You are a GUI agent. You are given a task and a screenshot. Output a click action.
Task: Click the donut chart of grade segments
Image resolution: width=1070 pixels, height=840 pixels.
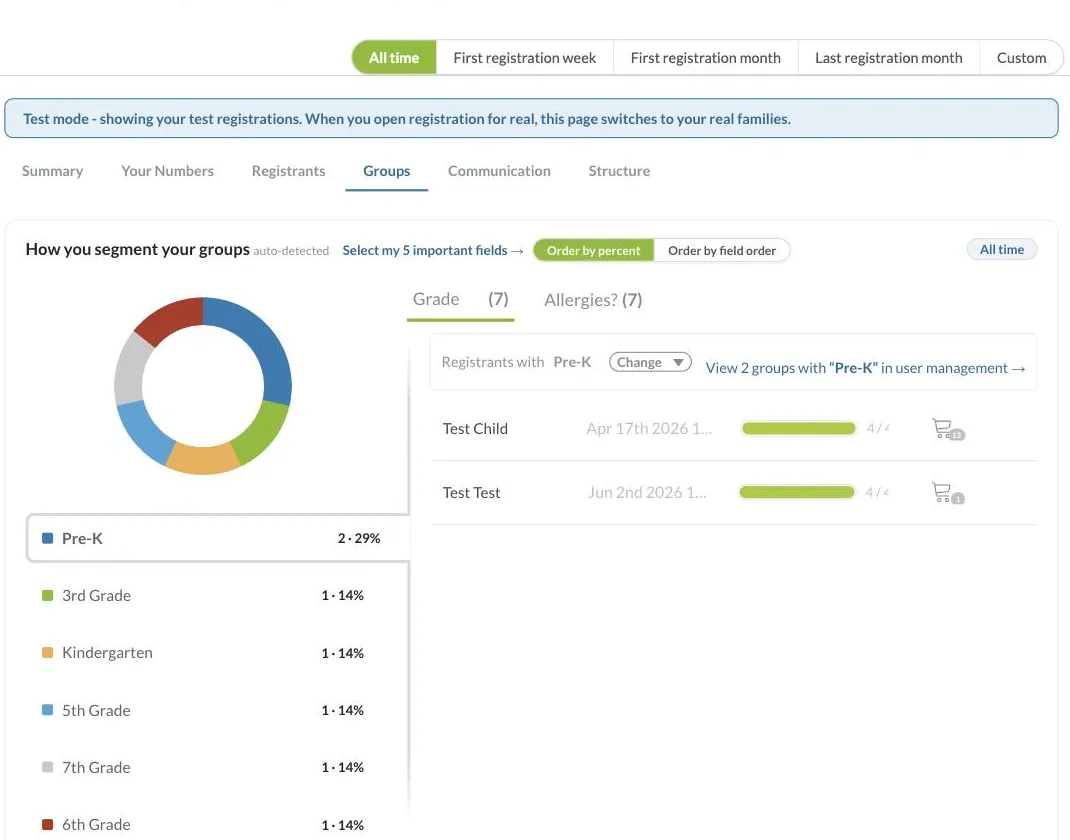coord(203,386)
